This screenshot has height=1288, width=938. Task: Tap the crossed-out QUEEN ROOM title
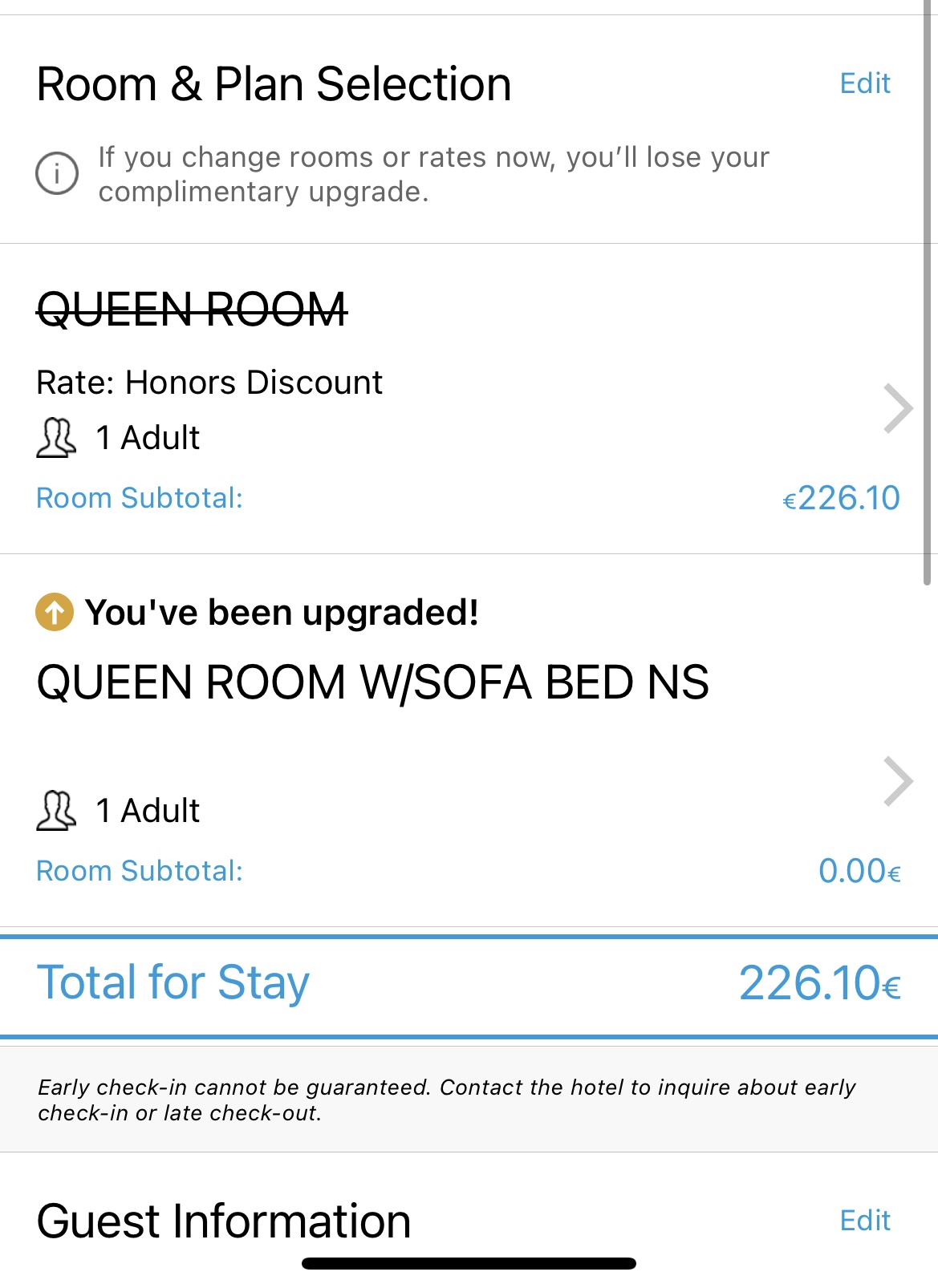coord(192,310)
